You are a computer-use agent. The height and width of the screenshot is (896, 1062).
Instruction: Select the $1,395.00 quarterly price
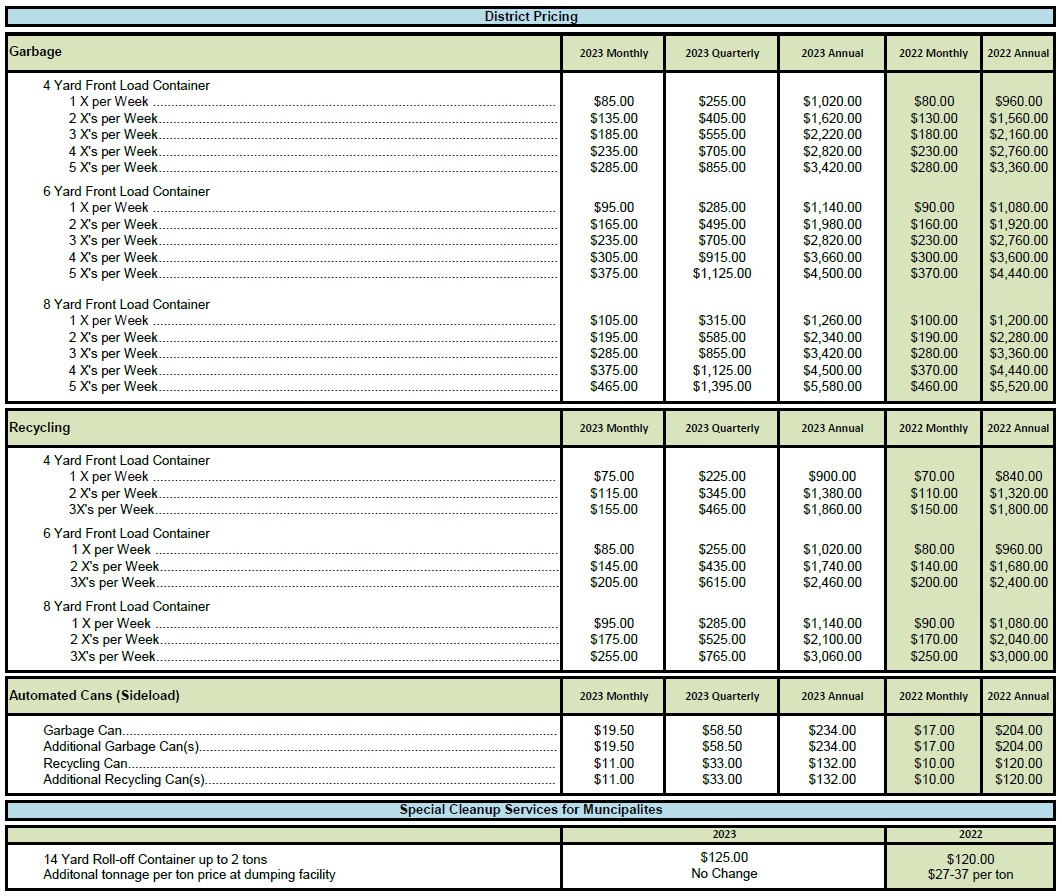point(722,387)
